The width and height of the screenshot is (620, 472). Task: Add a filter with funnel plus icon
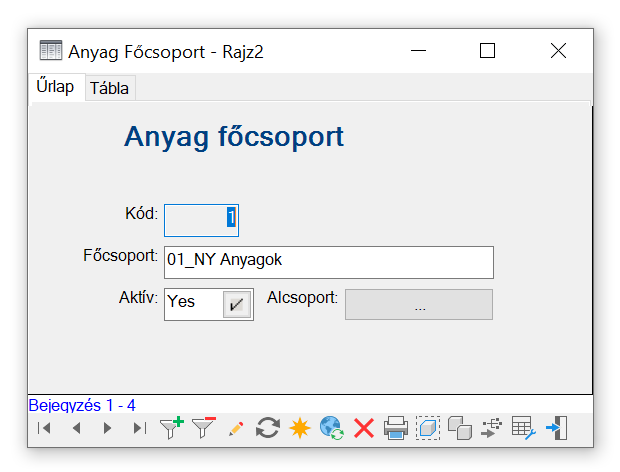tap(172, 428)
